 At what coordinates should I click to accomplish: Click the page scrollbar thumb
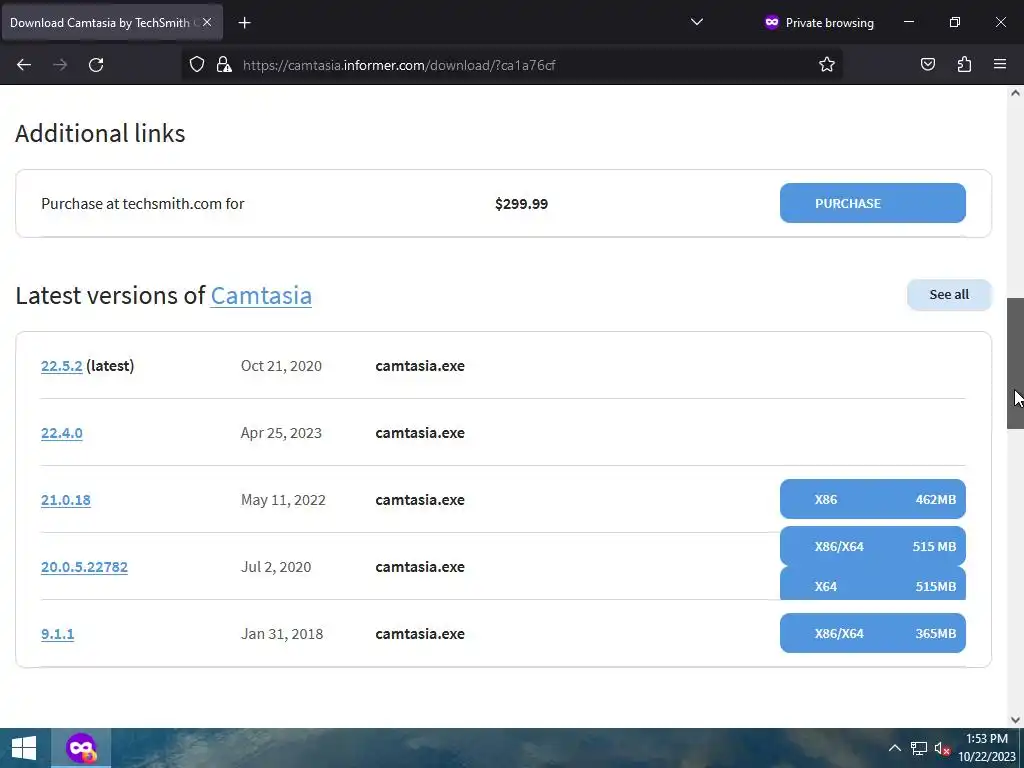pyautogui.click(x=1015, y=363)
